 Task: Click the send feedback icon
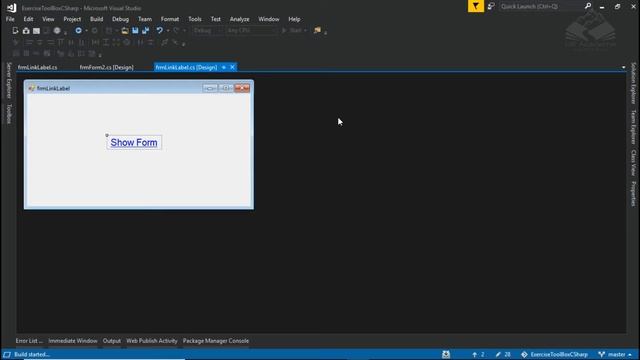pyautogui.click(x=491, y=6)
